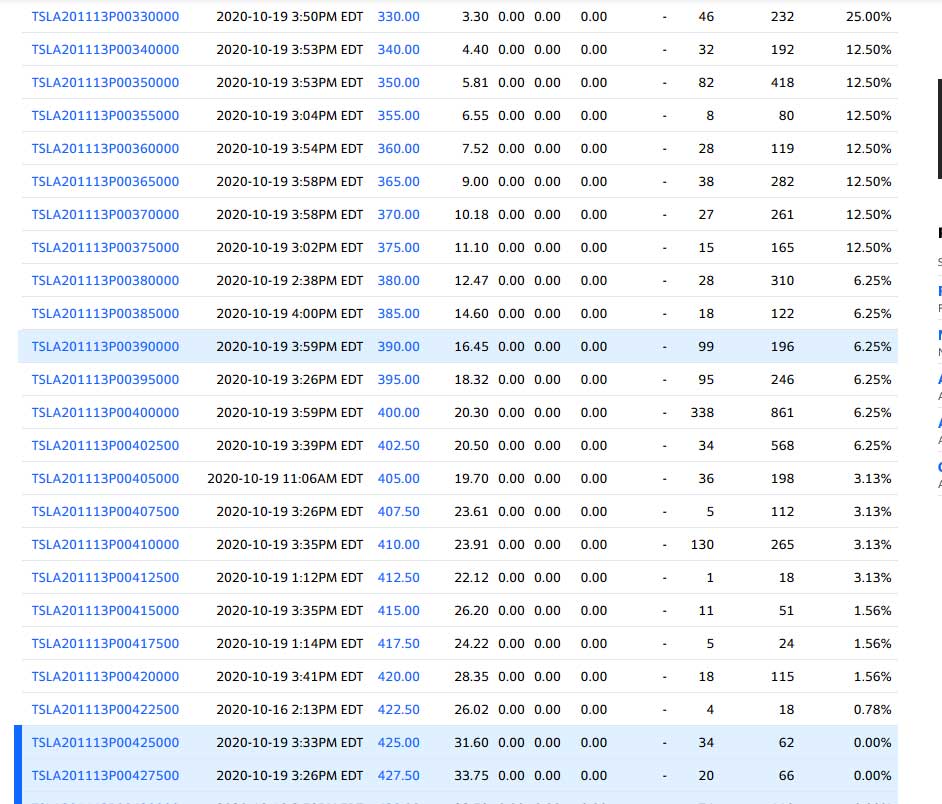
Task: Select the 415.00 strike price link
Action: tap(398, 612)
